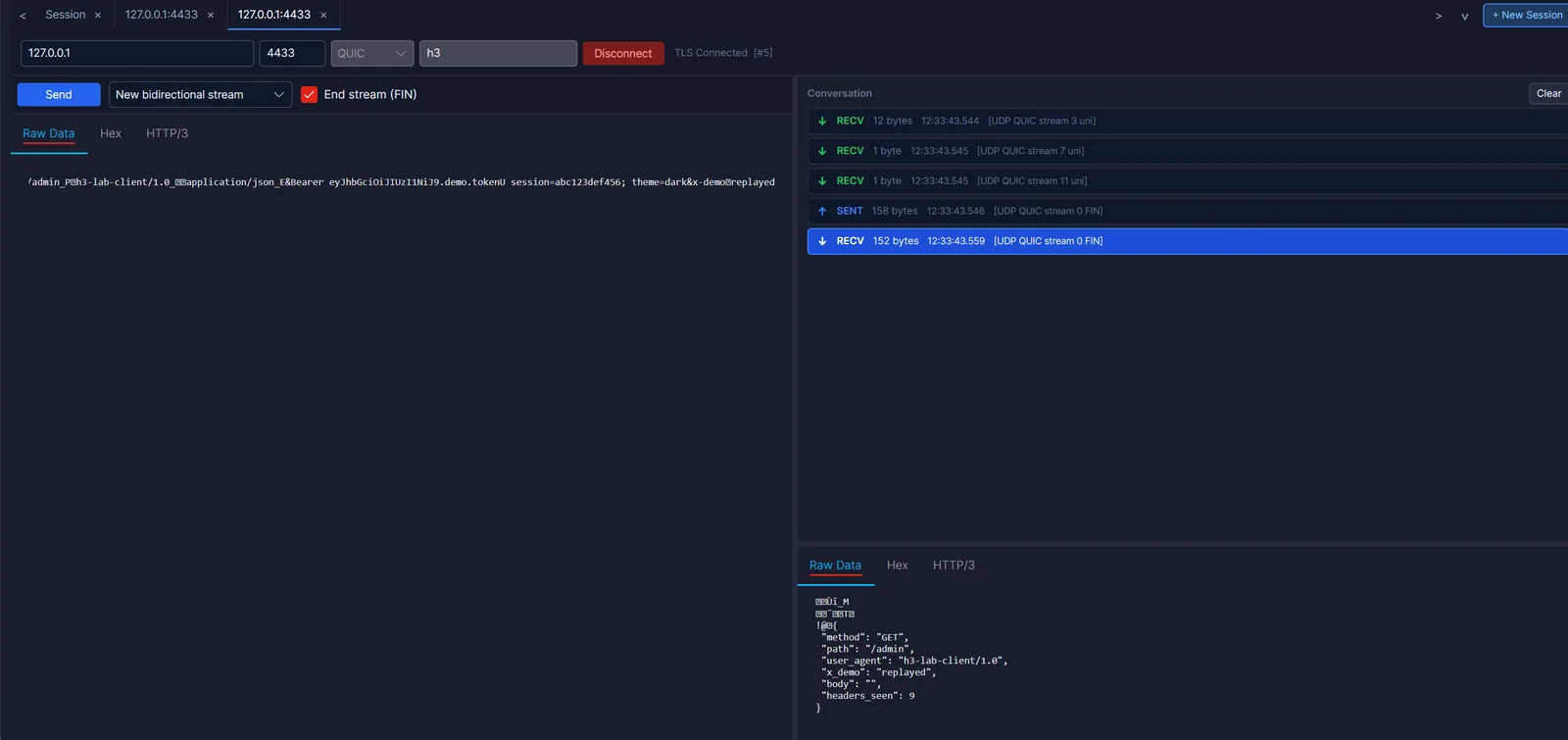Image resolution: width=1568 pixels, height=740 pixels.
Task: Click the RECV 152 bytes arrow icon
Action: [x=822, y=241]
